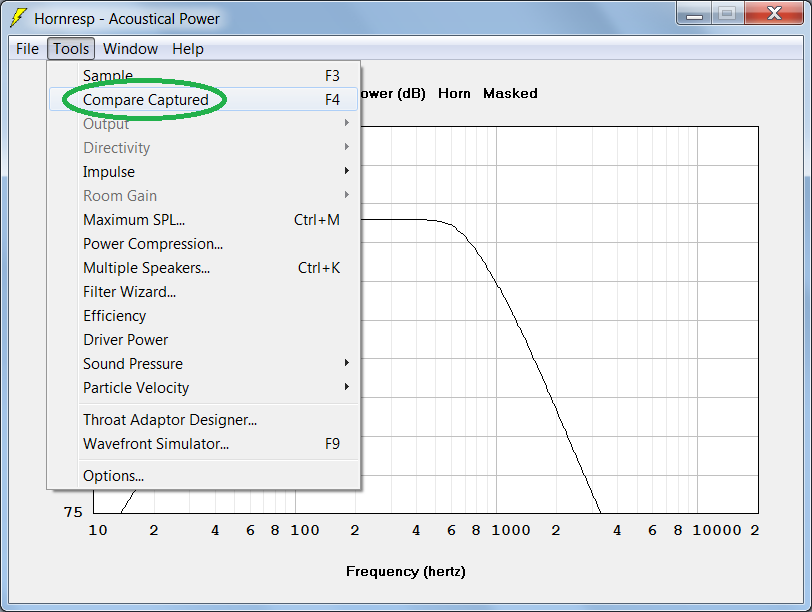Close the open Tools menu
812x612 pixels.
[71, 49]
